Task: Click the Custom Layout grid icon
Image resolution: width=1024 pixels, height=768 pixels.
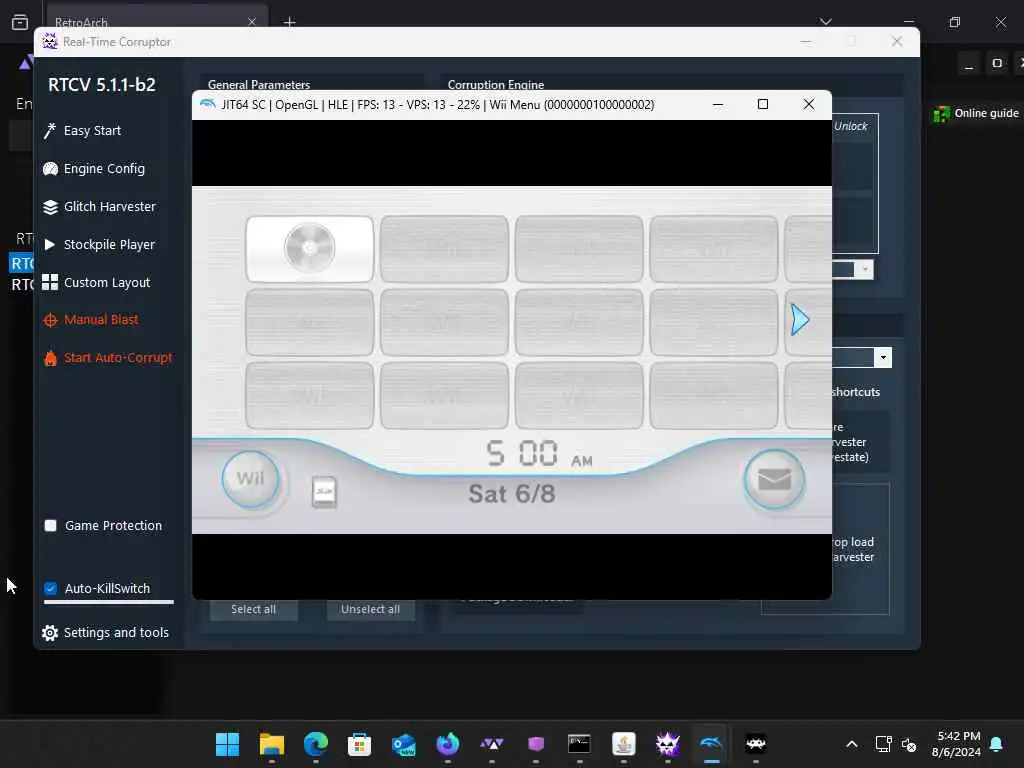Action: click(50, 282)
